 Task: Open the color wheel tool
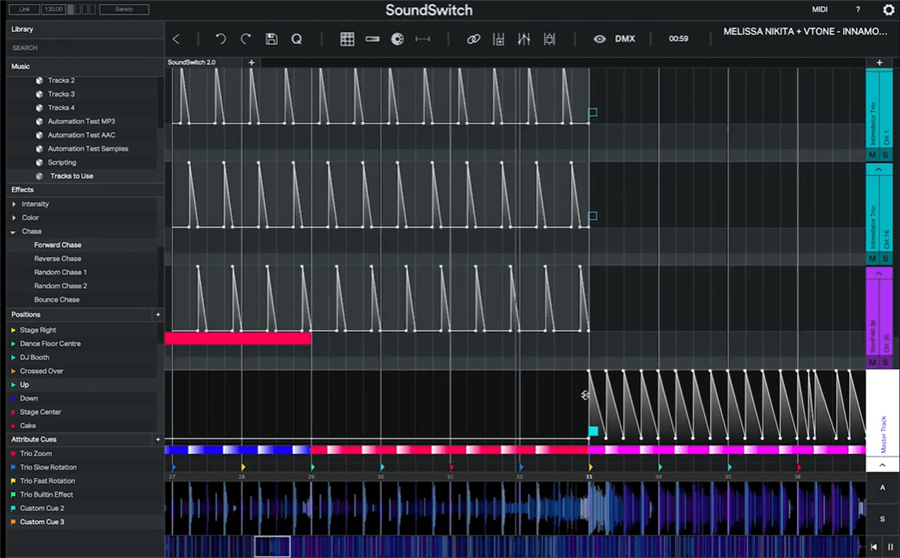tap(397, 39)
